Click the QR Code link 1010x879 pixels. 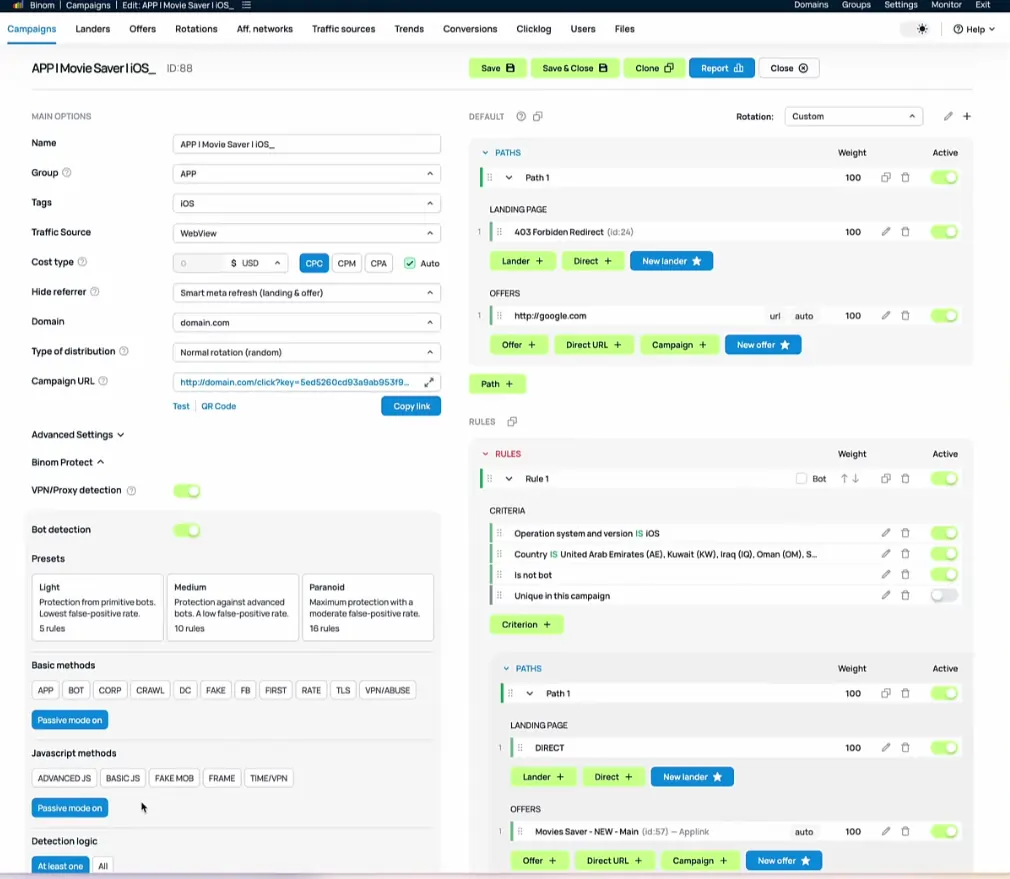218,407
